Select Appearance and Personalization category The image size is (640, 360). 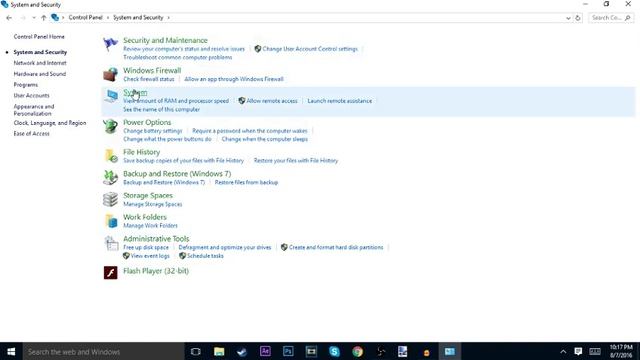click(34, 110)
